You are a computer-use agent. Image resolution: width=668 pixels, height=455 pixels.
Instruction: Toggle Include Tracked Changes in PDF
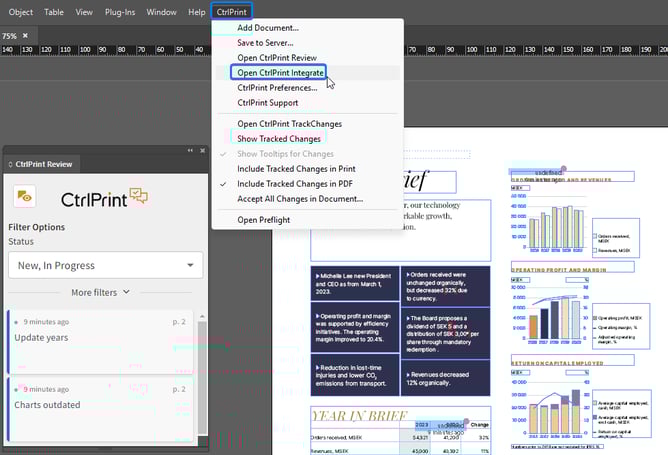[x=296, y=184]
